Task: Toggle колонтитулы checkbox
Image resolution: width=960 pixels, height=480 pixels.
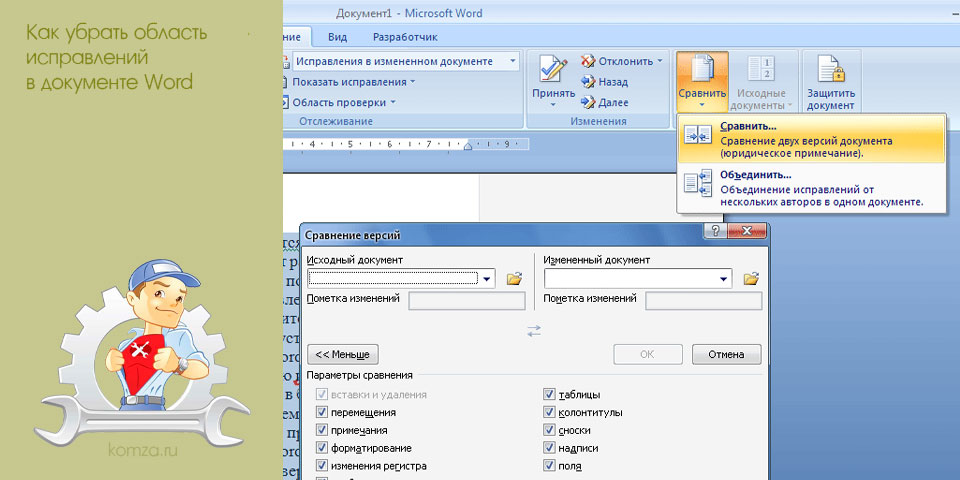Action: [x=549, y=412]
